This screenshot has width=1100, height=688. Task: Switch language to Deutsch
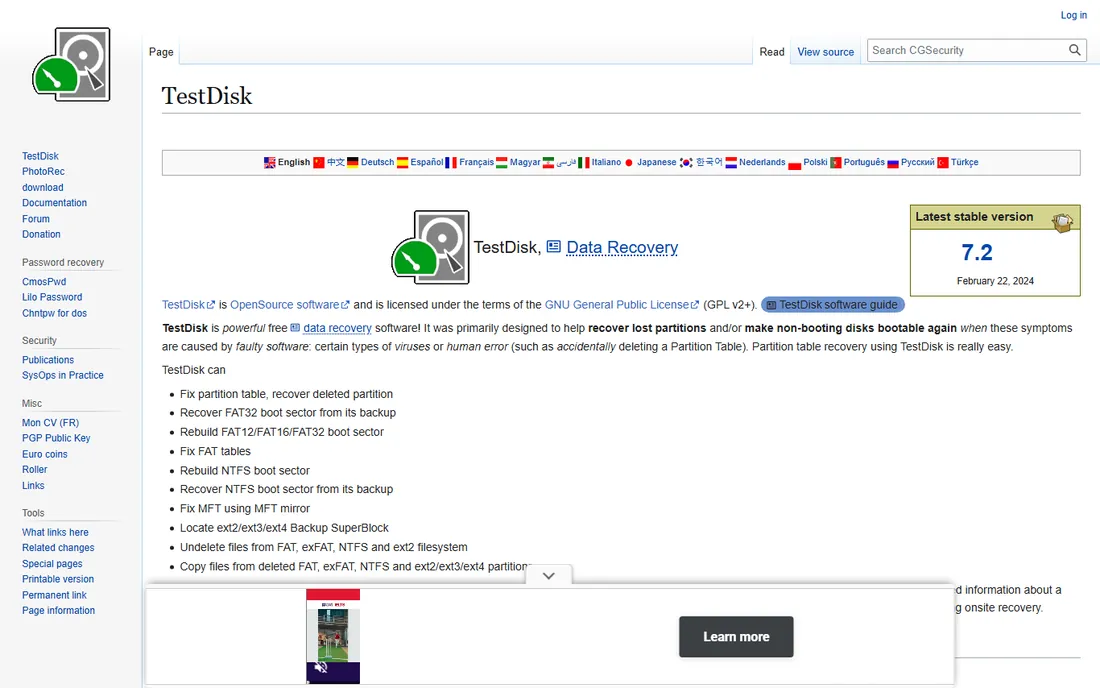(377, 162)
